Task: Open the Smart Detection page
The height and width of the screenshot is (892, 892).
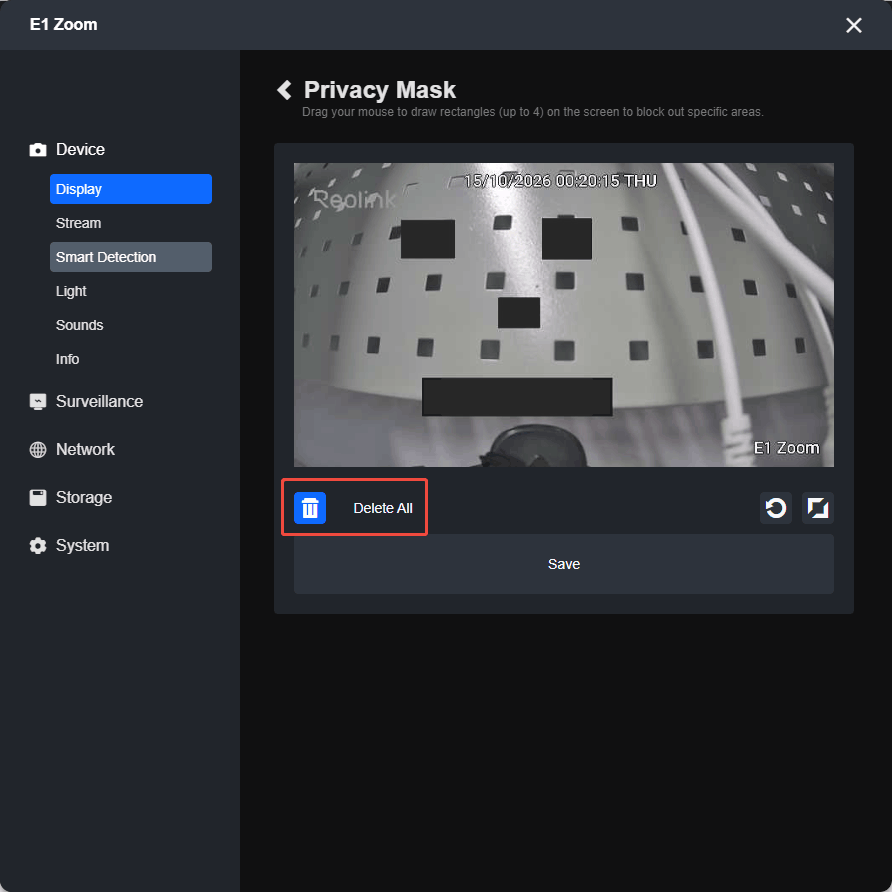Action: (x=131, y=257)
